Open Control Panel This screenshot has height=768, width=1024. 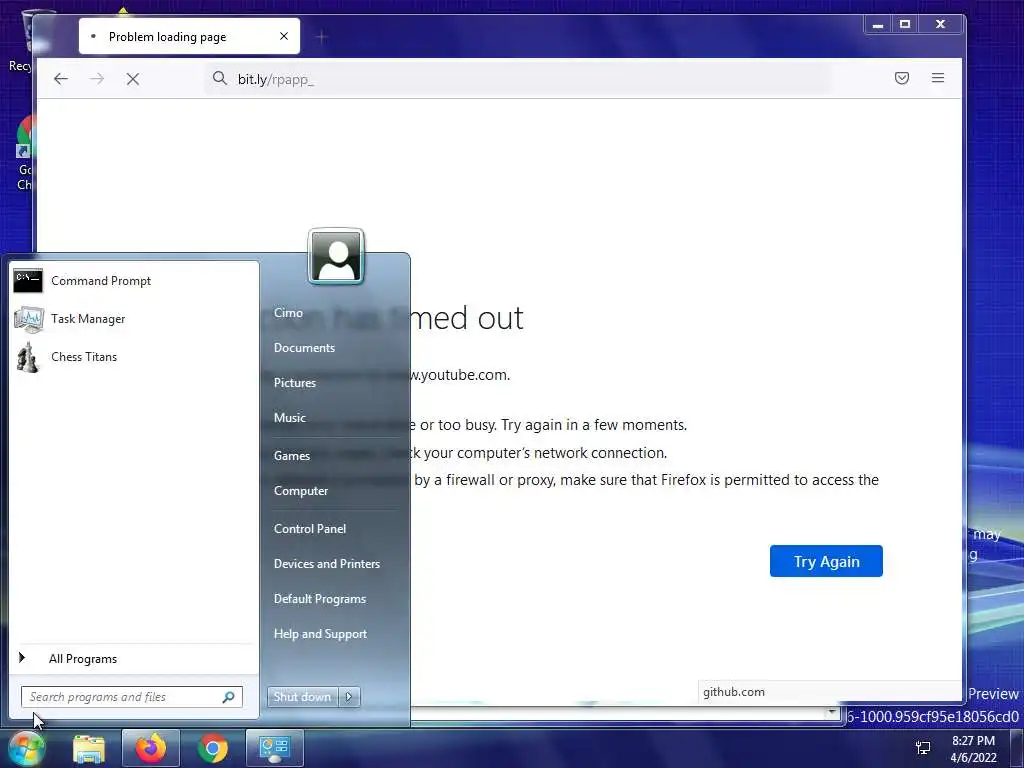point(310,529)
